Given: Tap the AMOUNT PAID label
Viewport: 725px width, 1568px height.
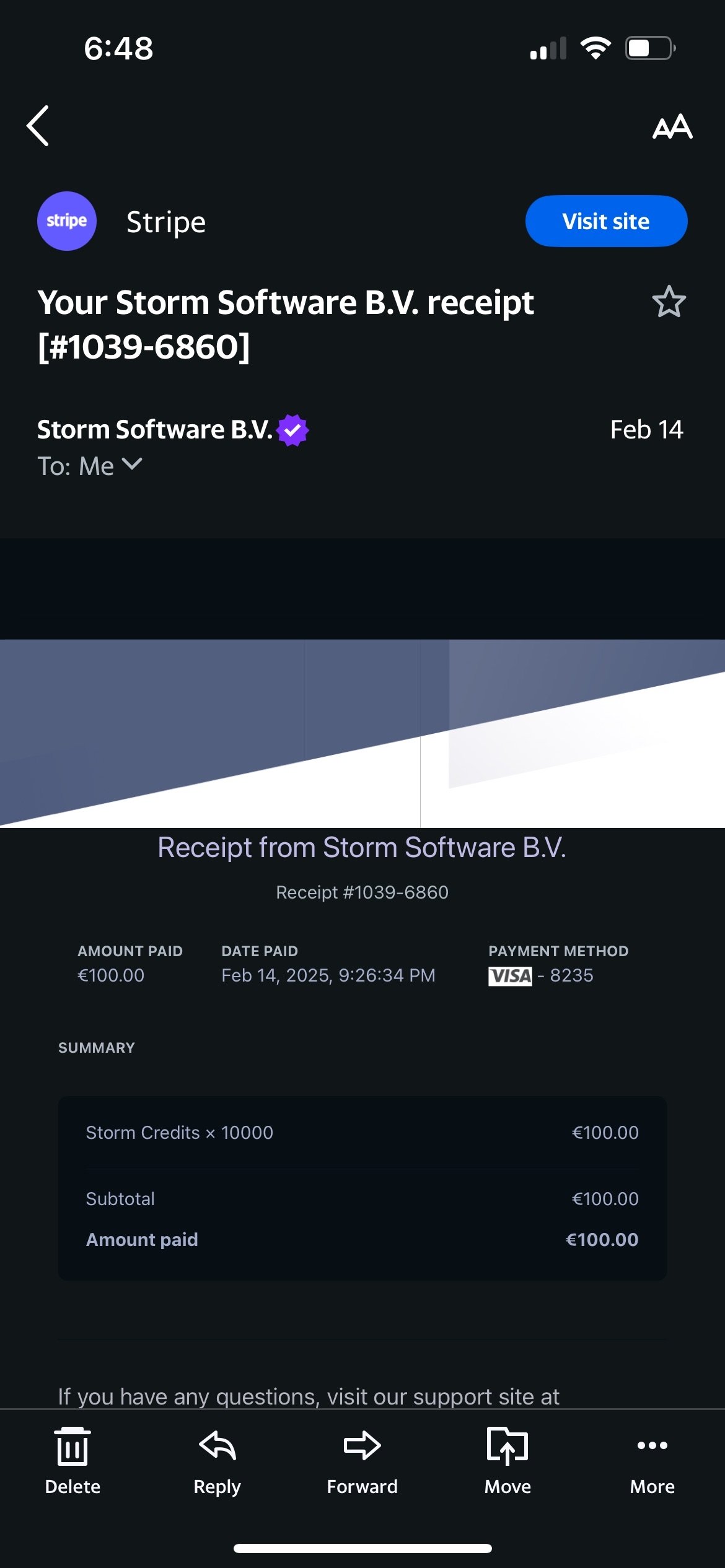Looking at the screenshot, I should (130, 951).
